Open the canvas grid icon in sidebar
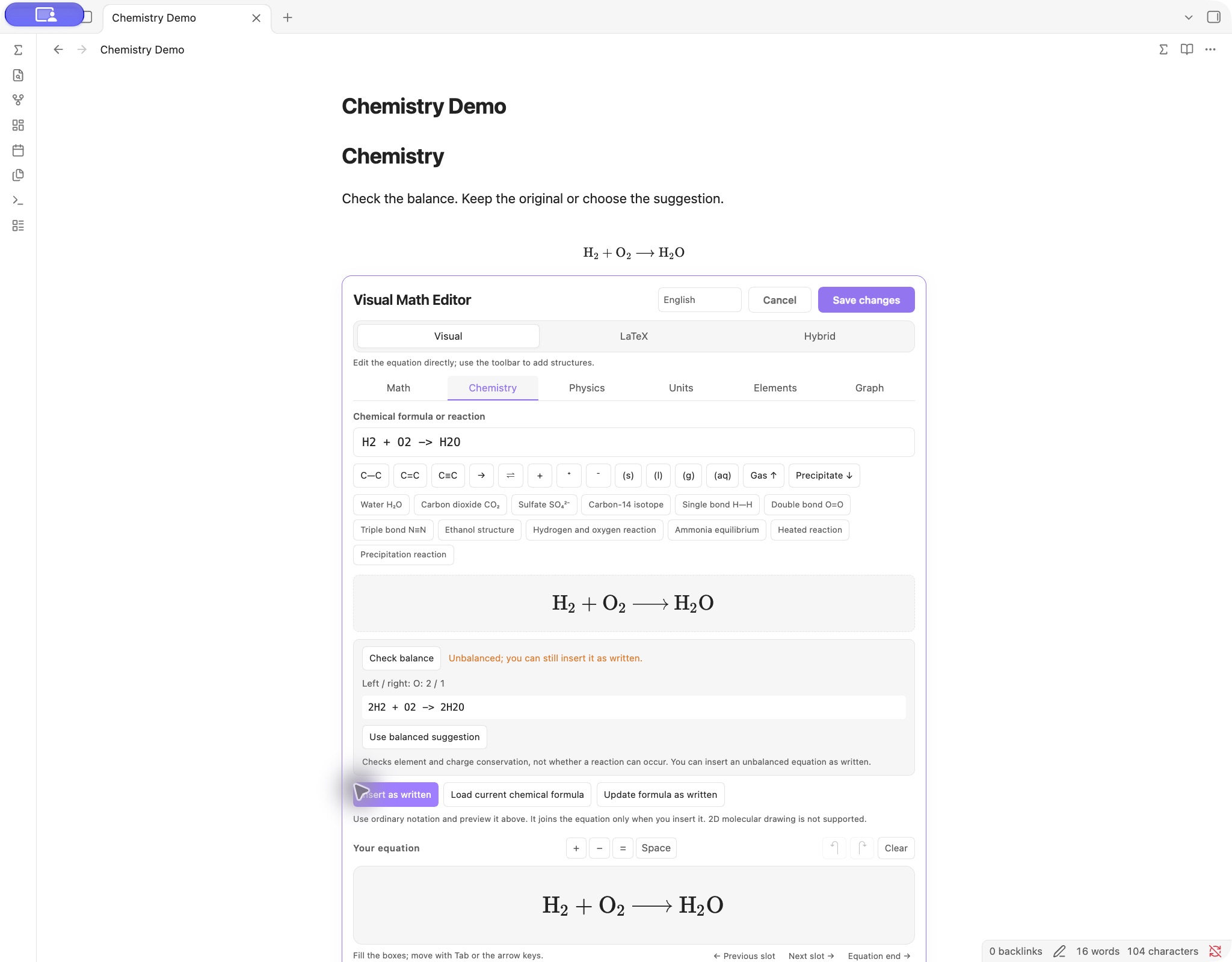The height and width of the screenshot is (962, 1232). 18,125
